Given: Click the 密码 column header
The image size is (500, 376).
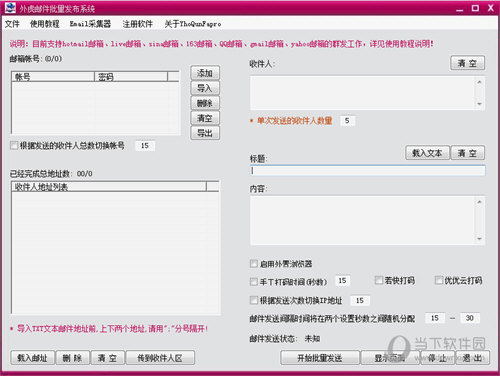Looking at the screenshot, I should coord(131,77).
